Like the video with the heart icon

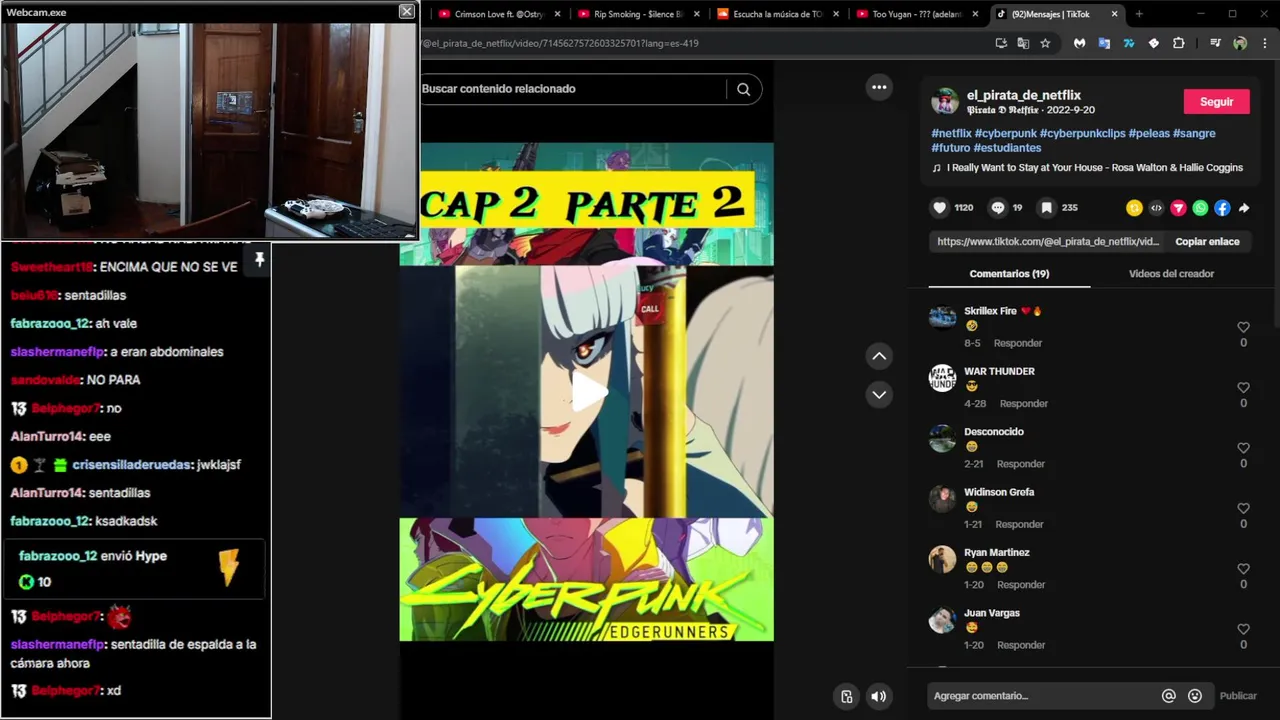(939, 208)
